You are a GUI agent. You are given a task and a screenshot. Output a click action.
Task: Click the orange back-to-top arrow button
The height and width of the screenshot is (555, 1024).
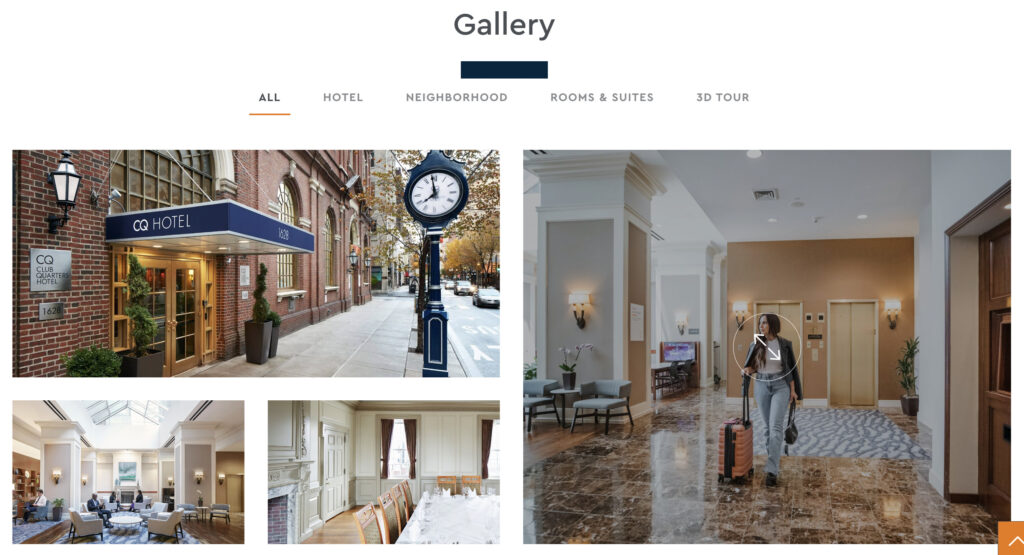pos(1011,538)
